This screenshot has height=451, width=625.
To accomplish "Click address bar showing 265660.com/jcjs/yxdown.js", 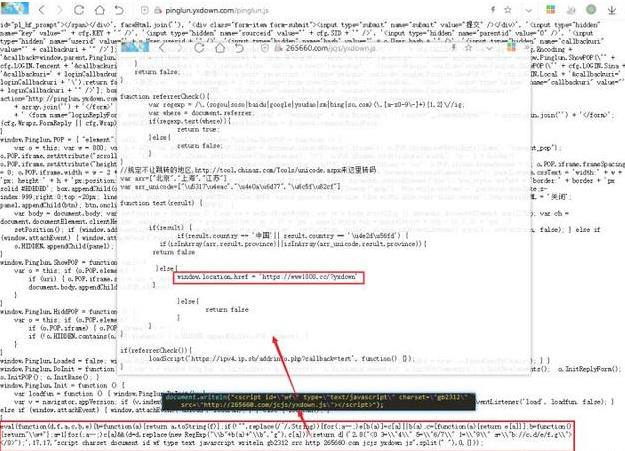I will (330, 48).
